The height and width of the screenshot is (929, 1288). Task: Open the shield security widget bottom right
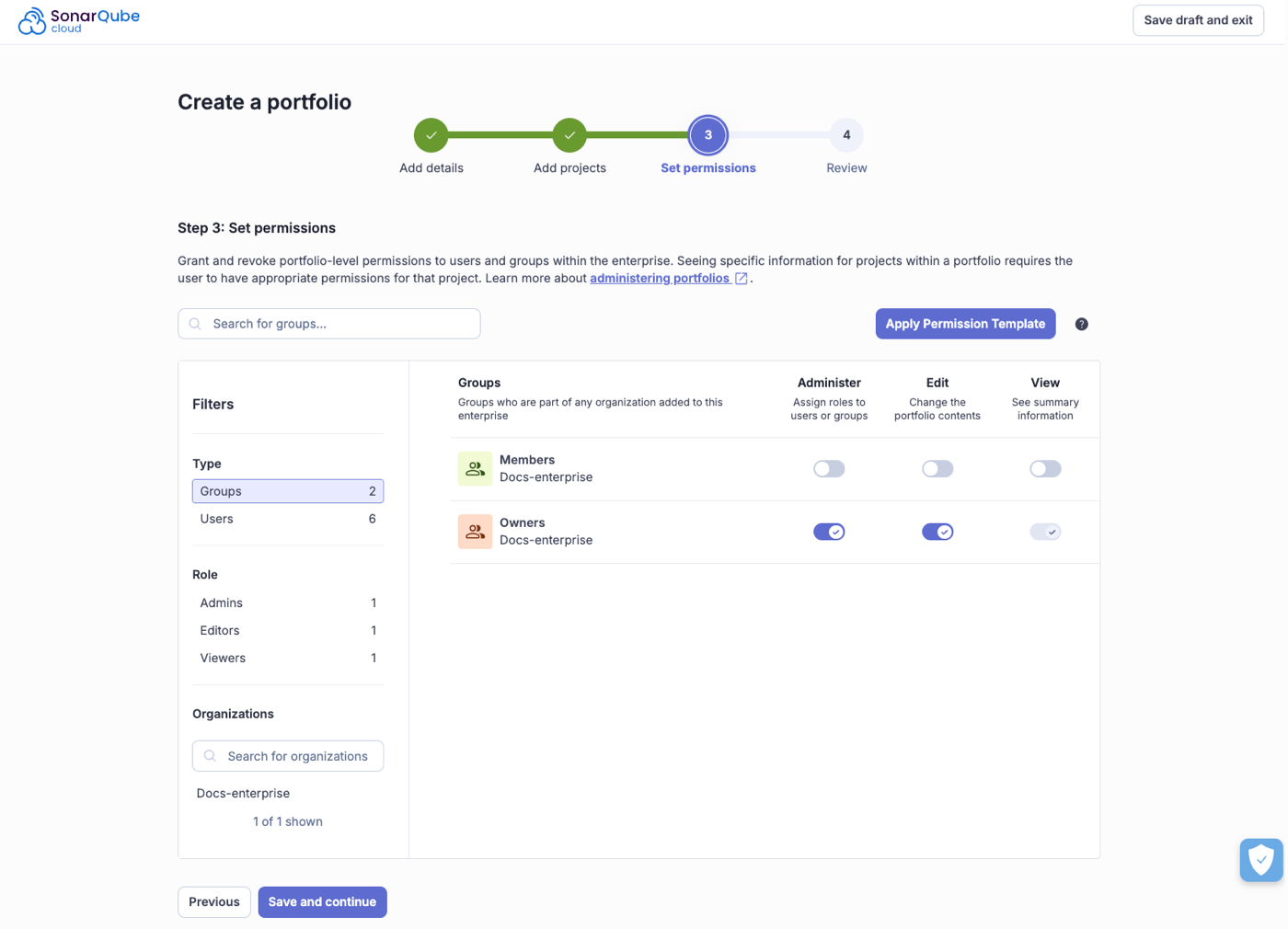tap(1261, 860)
